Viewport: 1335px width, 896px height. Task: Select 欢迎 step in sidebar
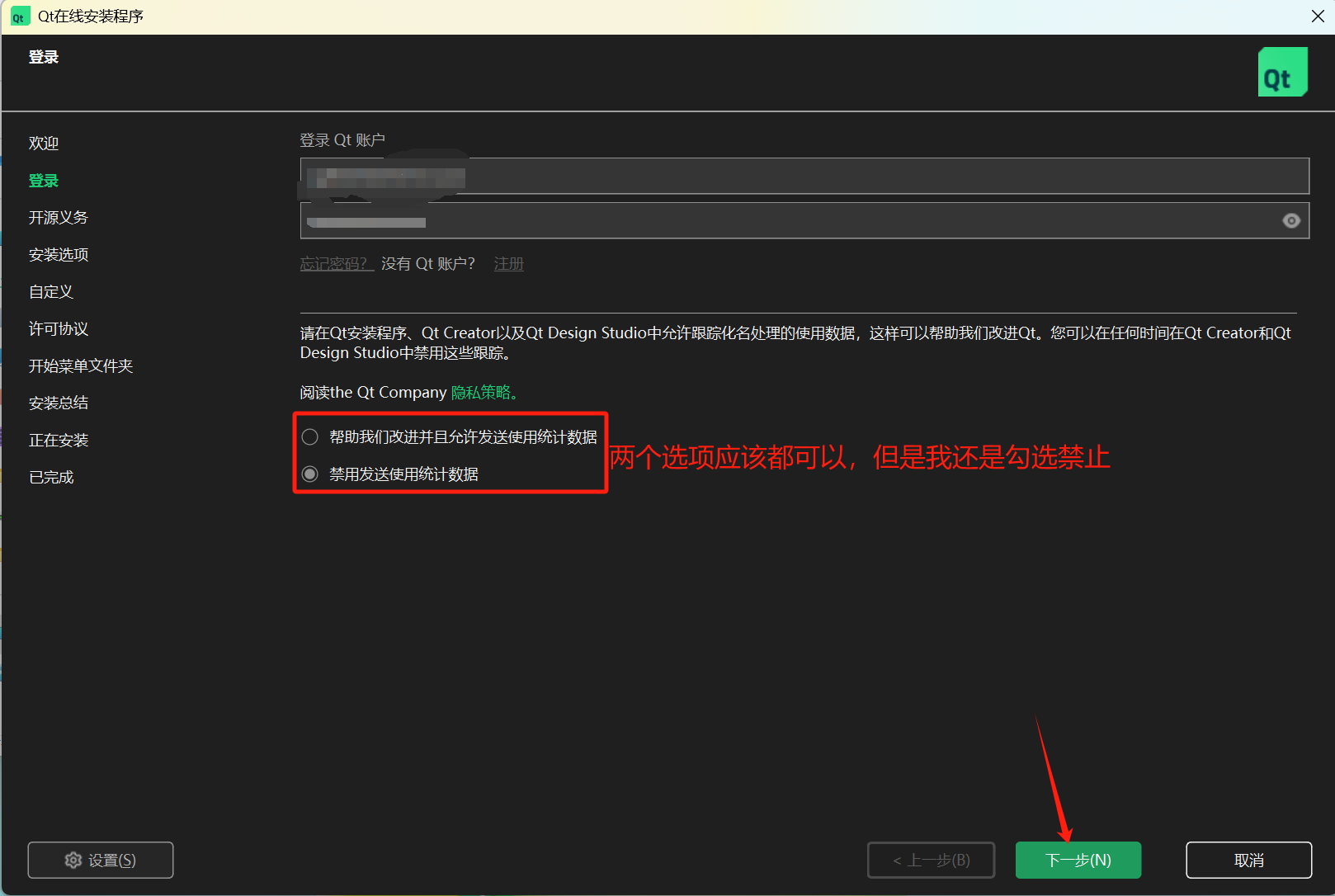[x=44, y=144]
